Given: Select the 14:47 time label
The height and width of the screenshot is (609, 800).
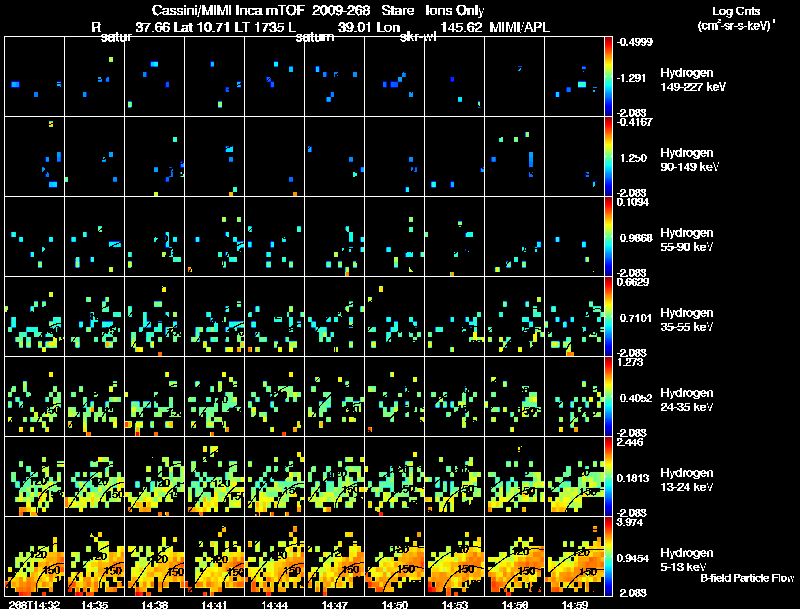Looking at the screenshot, I should [335, 604].
